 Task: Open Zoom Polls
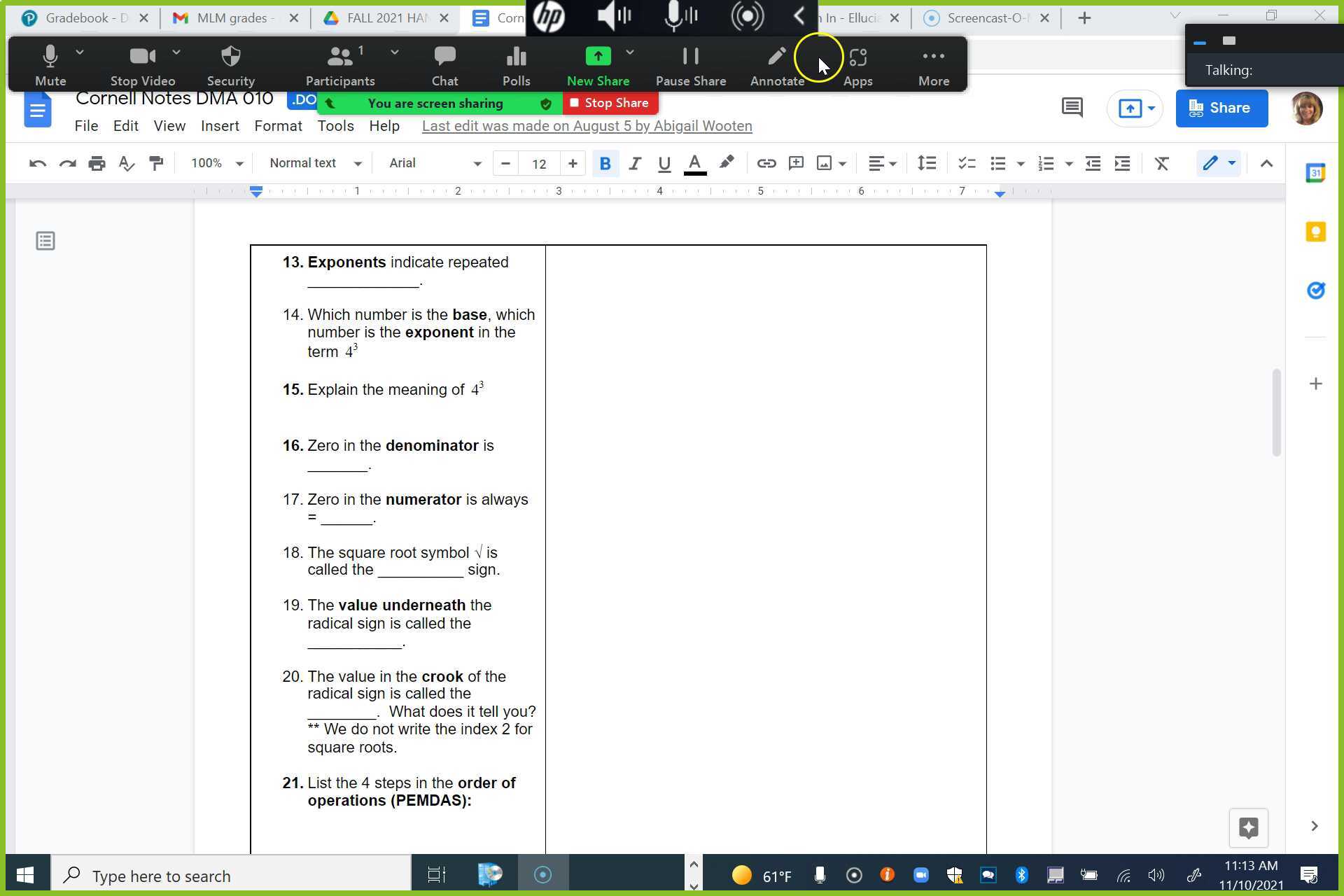516,64
